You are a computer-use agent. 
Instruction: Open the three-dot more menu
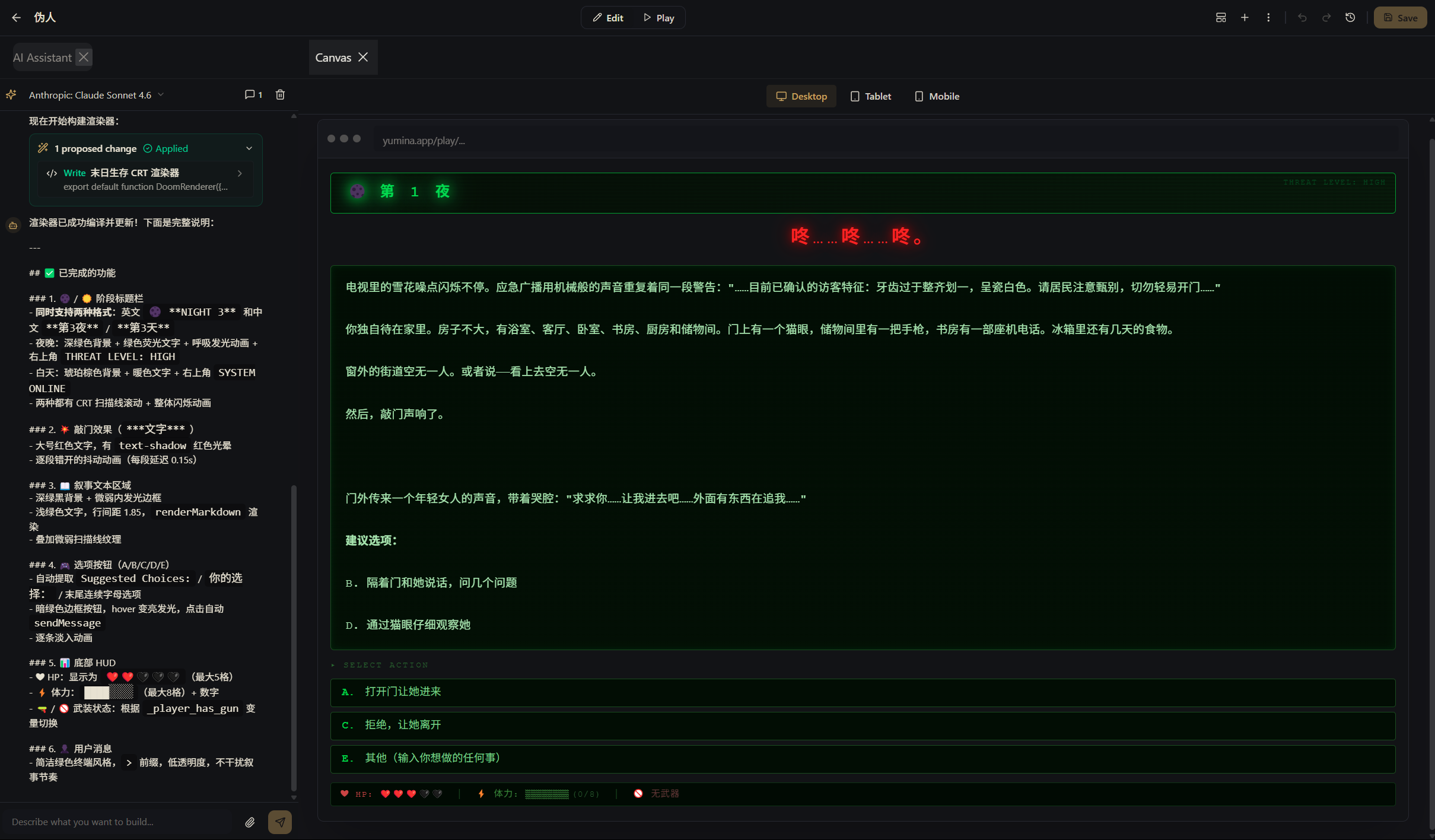tap(1268, 18)
